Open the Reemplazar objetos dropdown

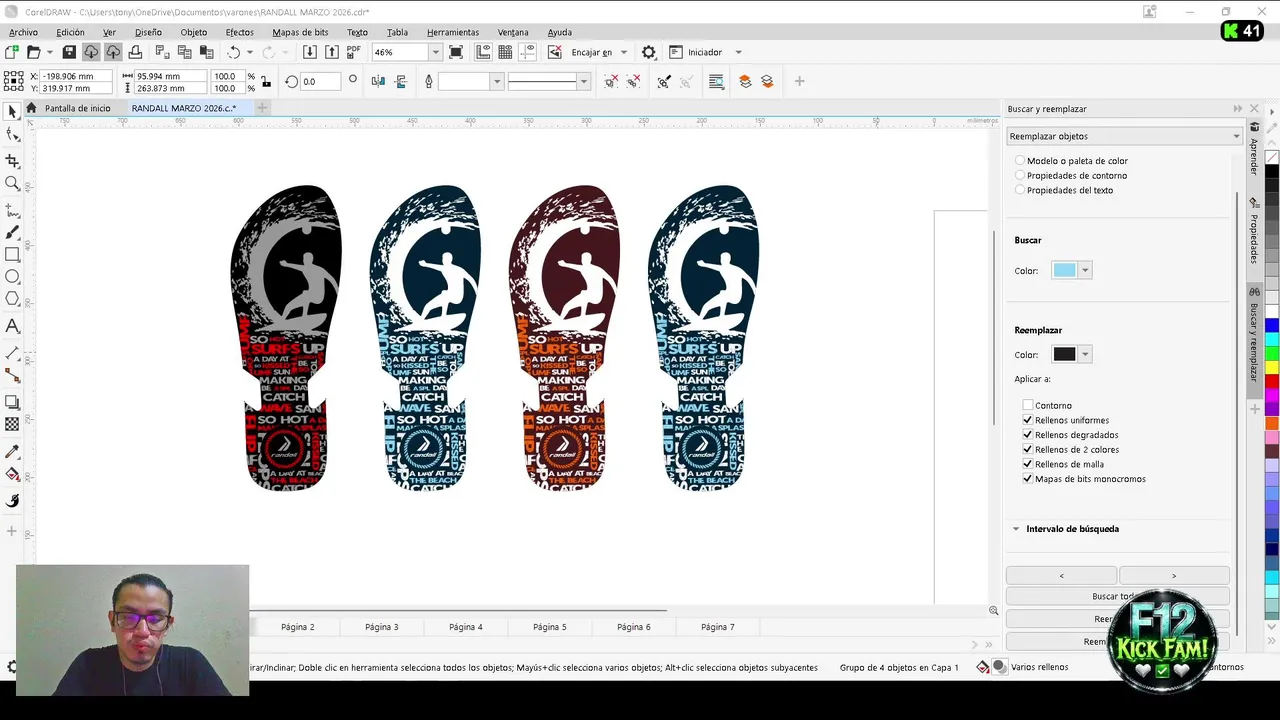click(x=1124, y=136)
